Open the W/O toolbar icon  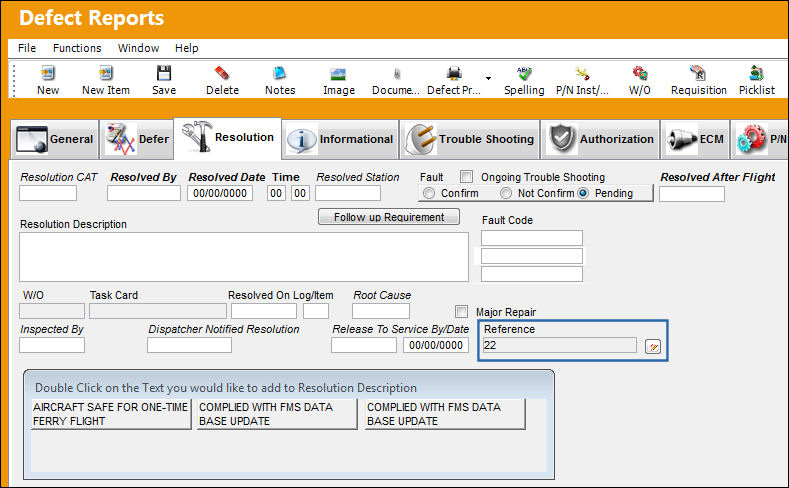click(640, 73)
